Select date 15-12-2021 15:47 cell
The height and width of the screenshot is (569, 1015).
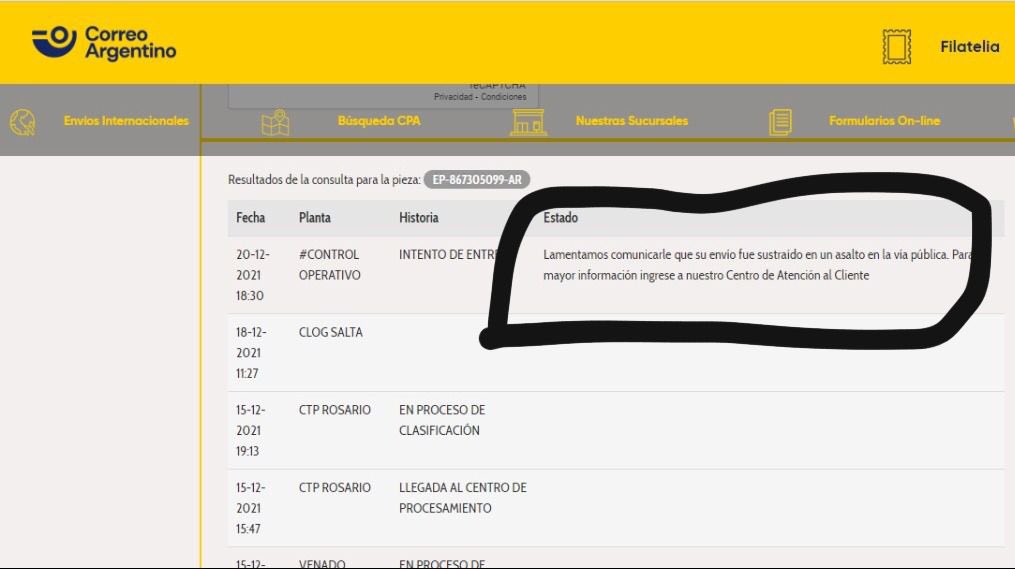(x=251, y=508)
